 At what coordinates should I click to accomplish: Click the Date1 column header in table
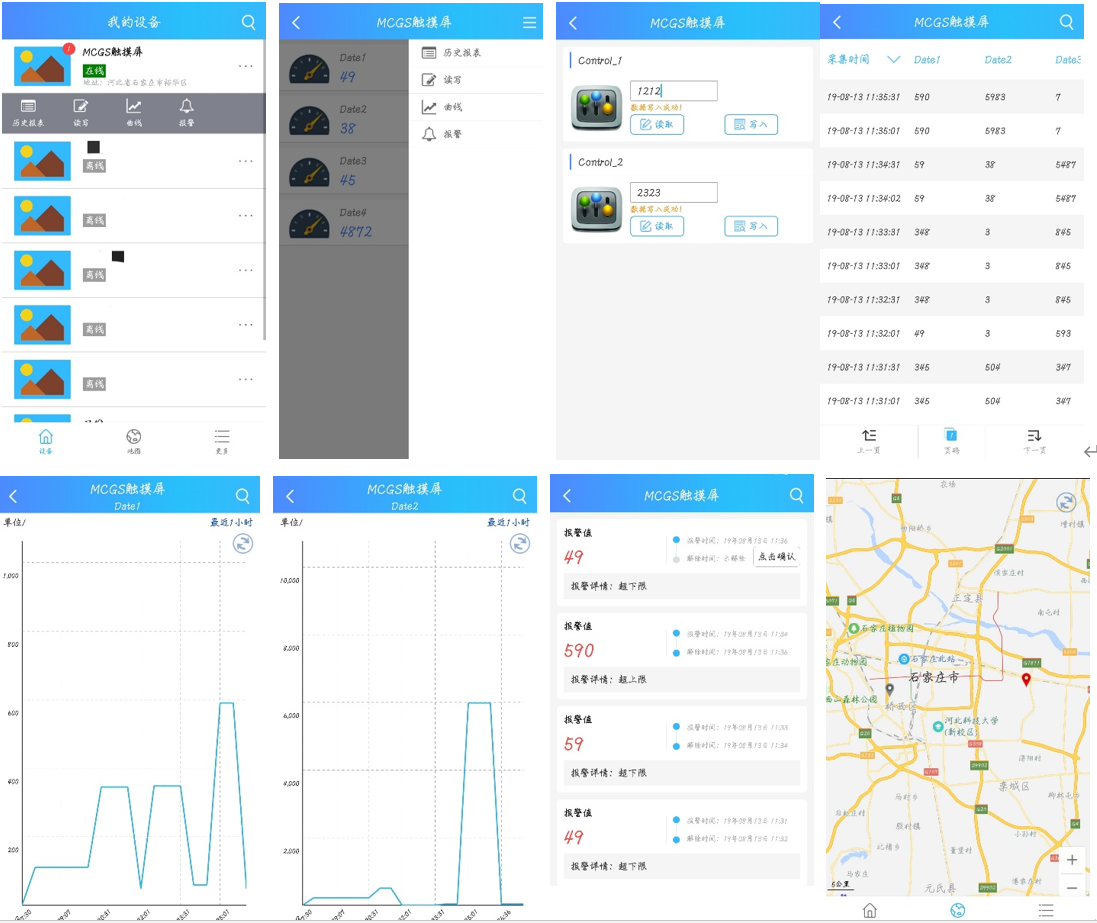click(927, 60)
